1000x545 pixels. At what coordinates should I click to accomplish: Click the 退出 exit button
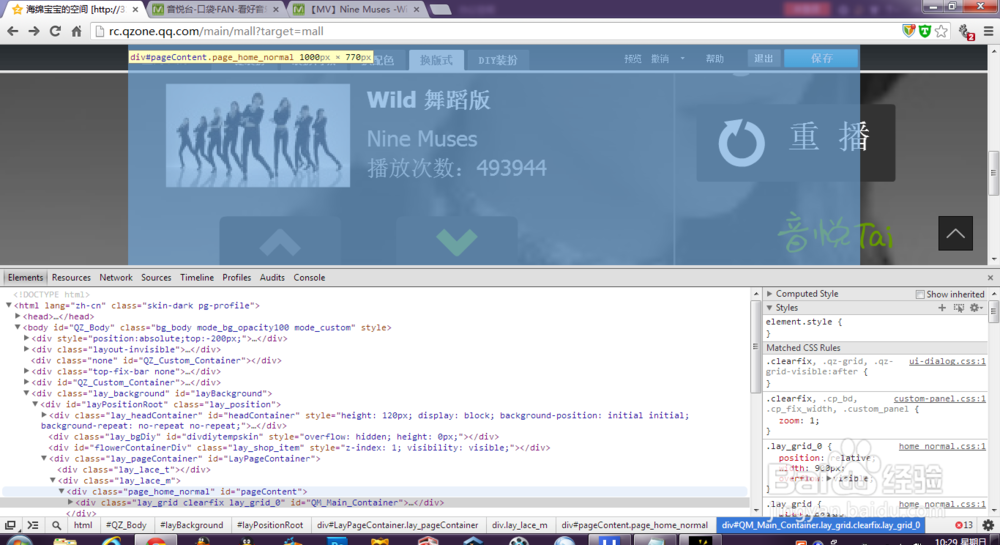[764, 58]
